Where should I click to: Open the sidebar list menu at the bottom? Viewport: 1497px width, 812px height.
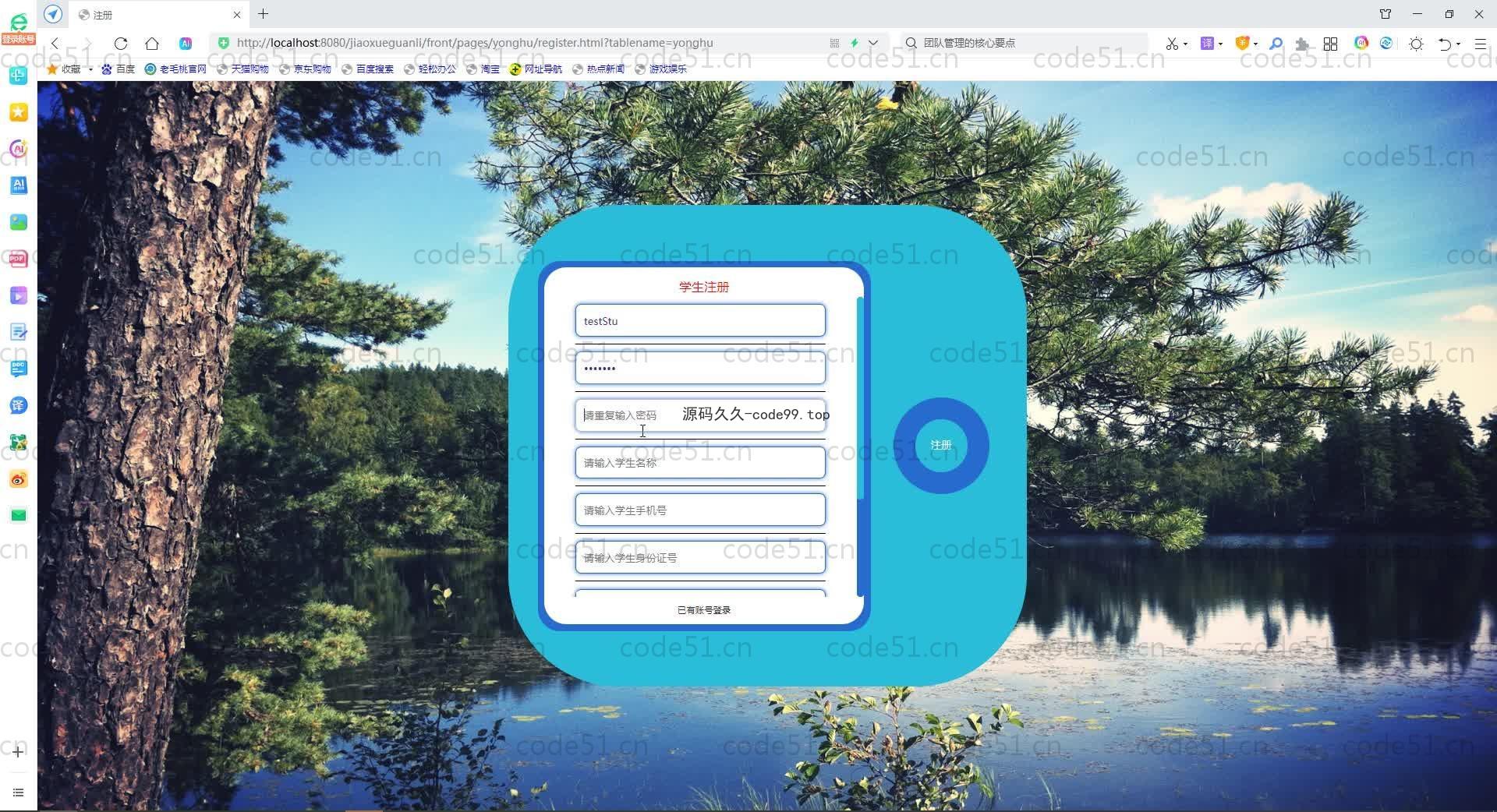[x=18, y=793]
